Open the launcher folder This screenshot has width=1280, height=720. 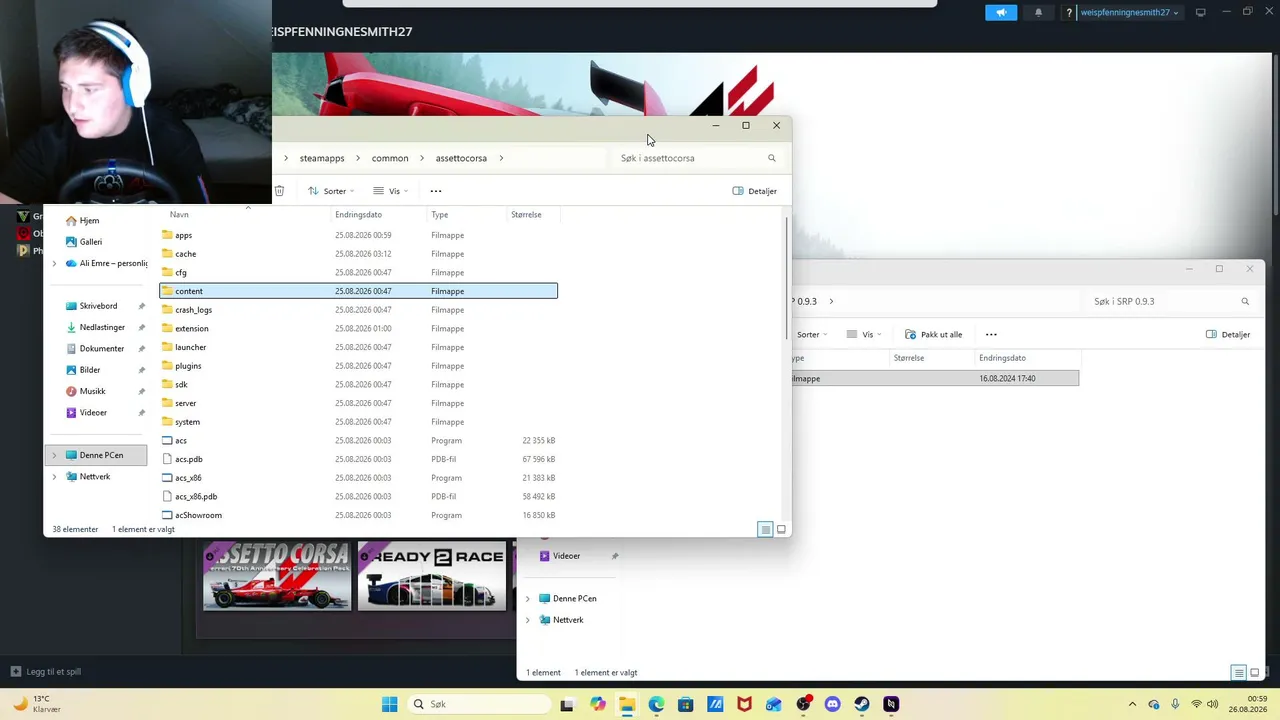click(358, 347)
